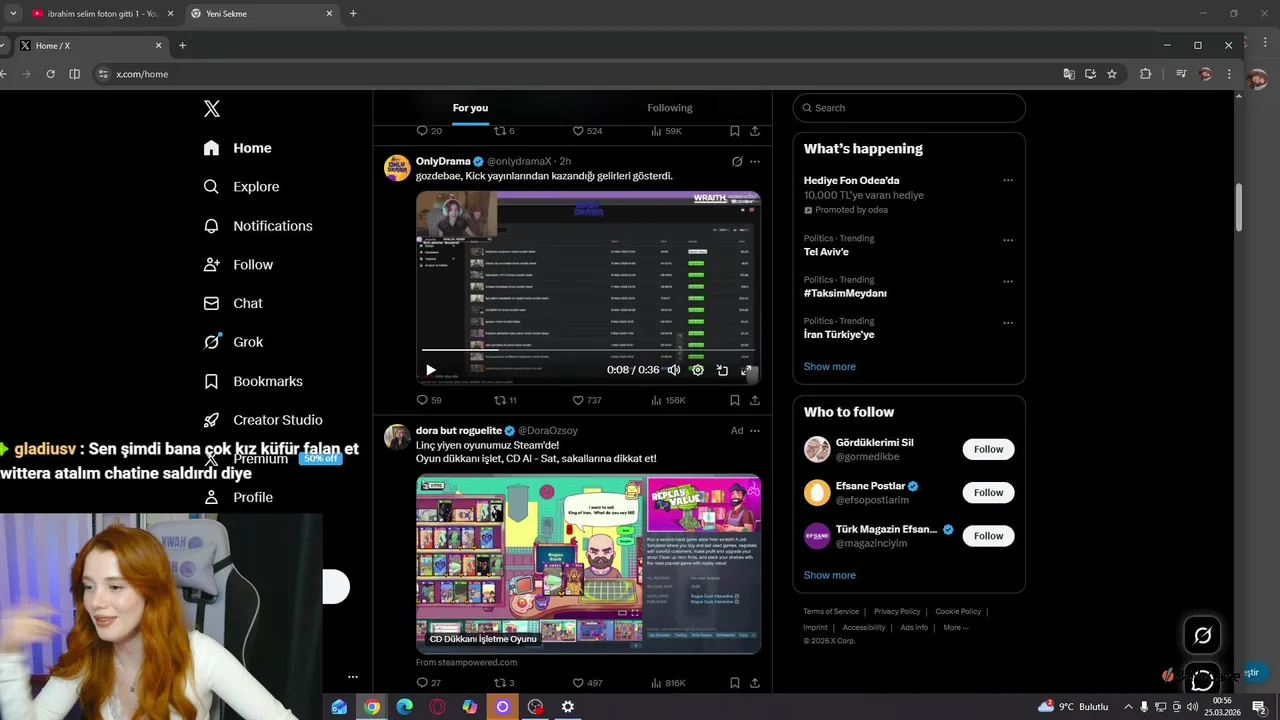Screen dimensions: 1280x720
Task: Open Chrome from the taskbar
Action: pyautogui.click(x=372, y=707)
